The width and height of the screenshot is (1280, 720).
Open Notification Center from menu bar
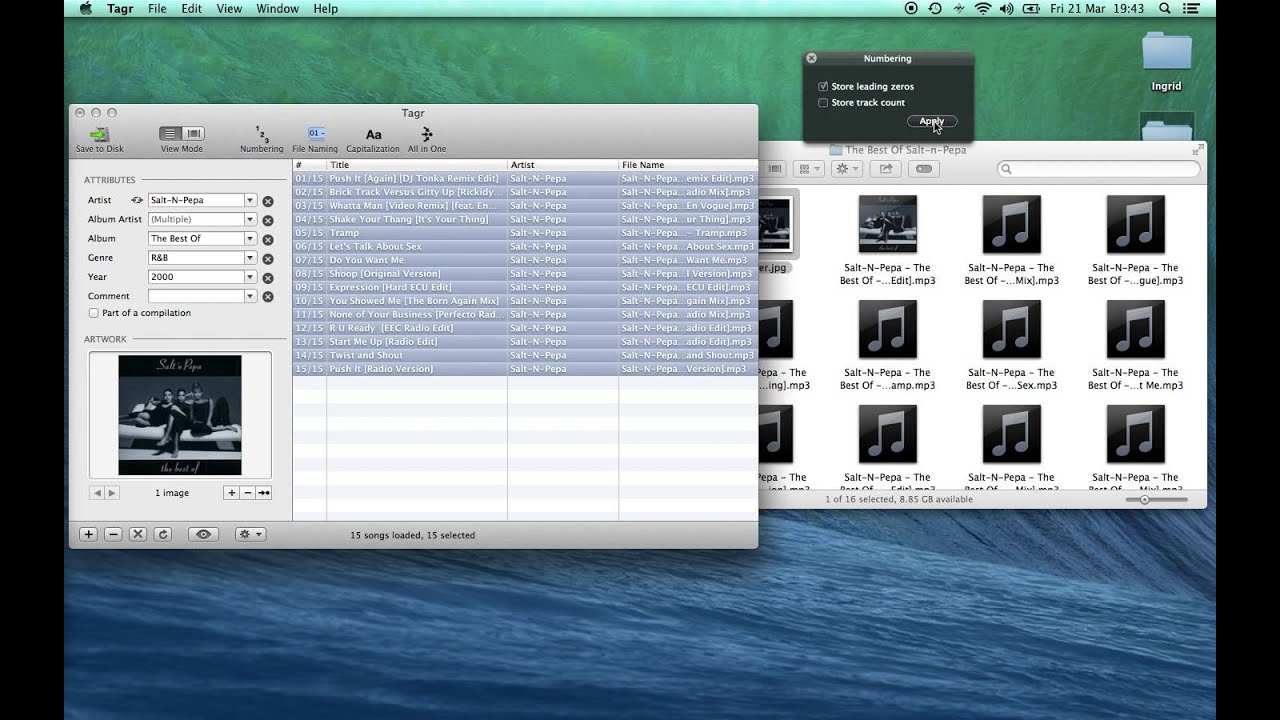1193,9
